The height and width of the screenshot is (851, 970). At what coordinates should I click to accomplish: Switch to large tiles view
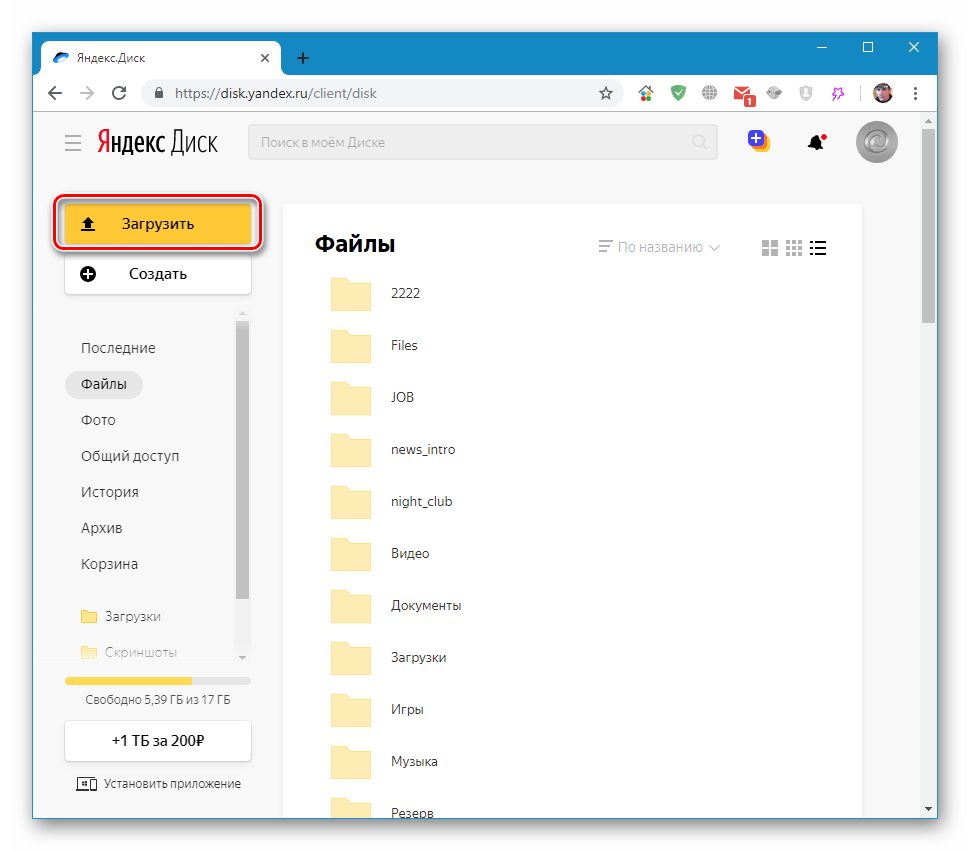pyautogui.click(x=770, y=248)
